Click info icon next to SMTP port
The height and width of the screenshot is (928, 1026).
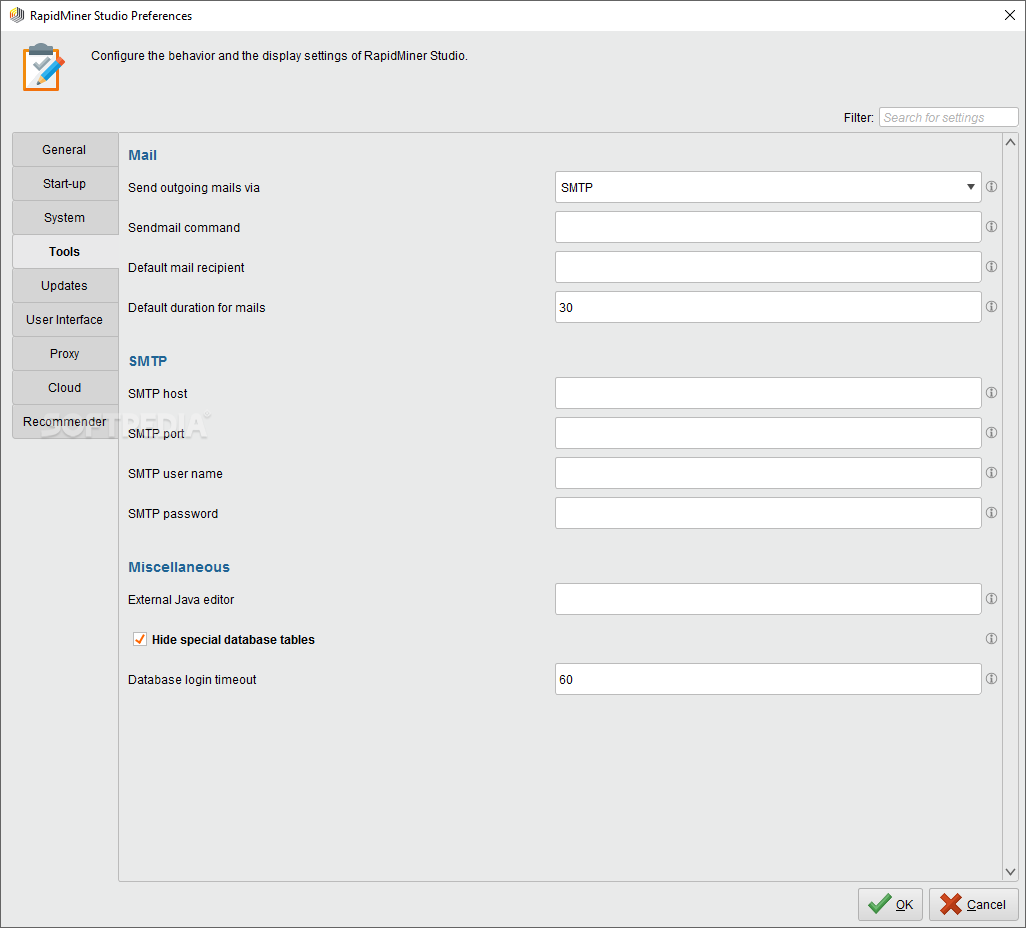[991, 433]
